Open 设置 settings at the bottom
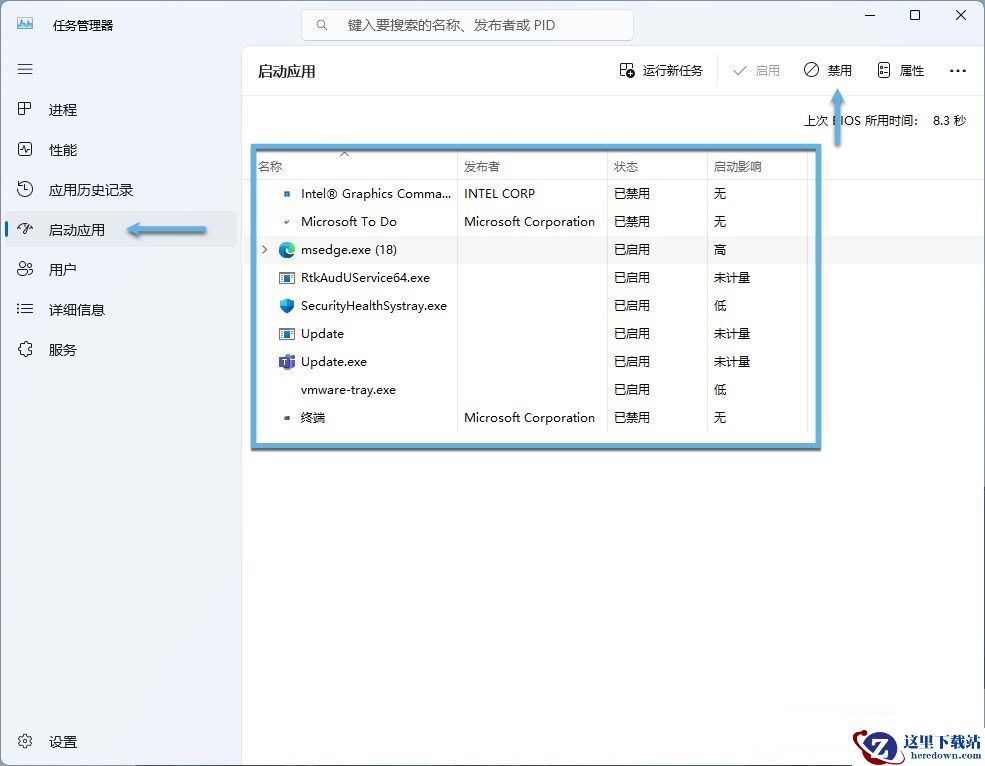Screen dimensions: 985x766 (x=121, y=741)
